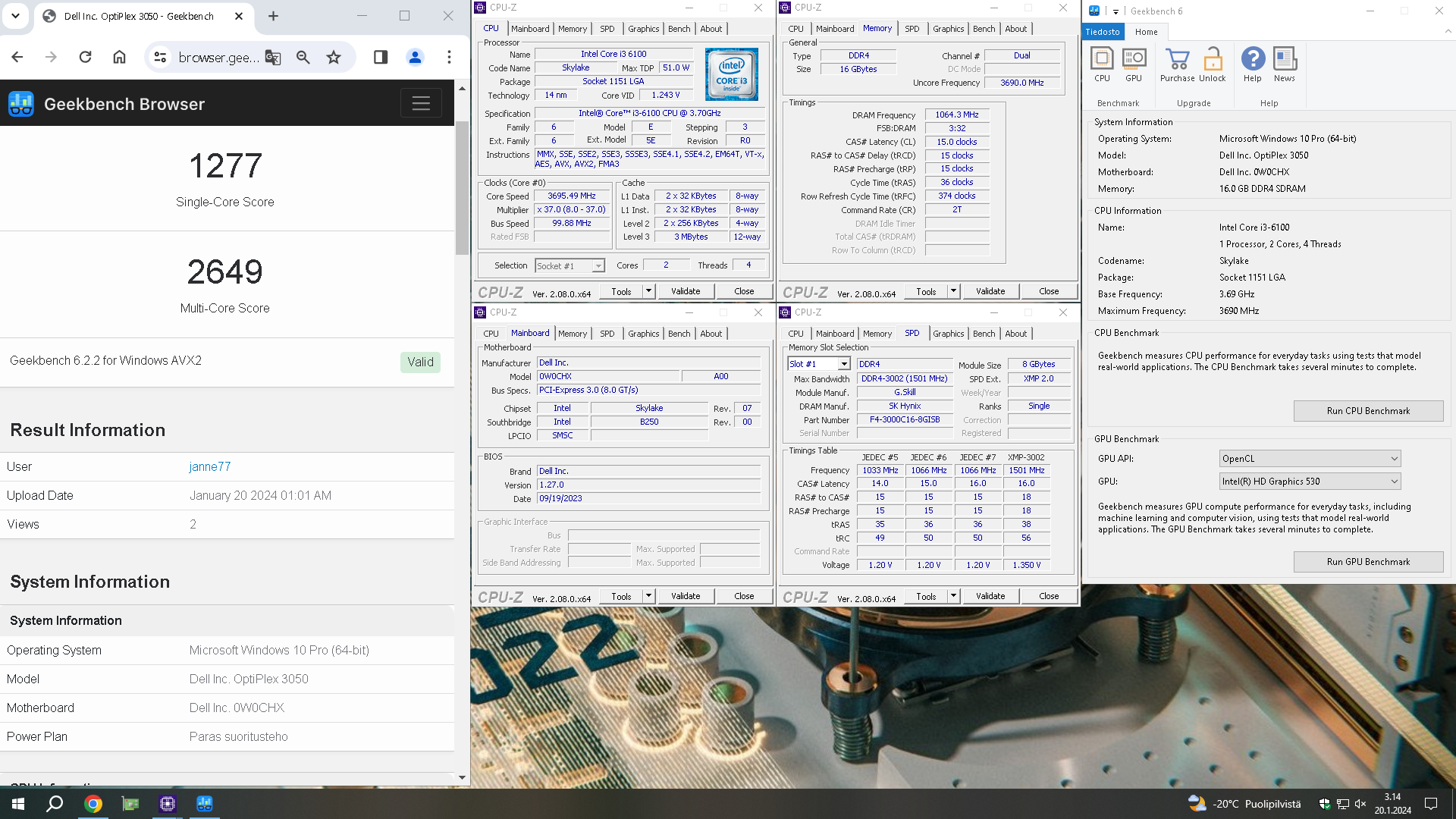Translate this page icon in address bar
This screenshot has height=819, width=1456.
coord(273,58)
